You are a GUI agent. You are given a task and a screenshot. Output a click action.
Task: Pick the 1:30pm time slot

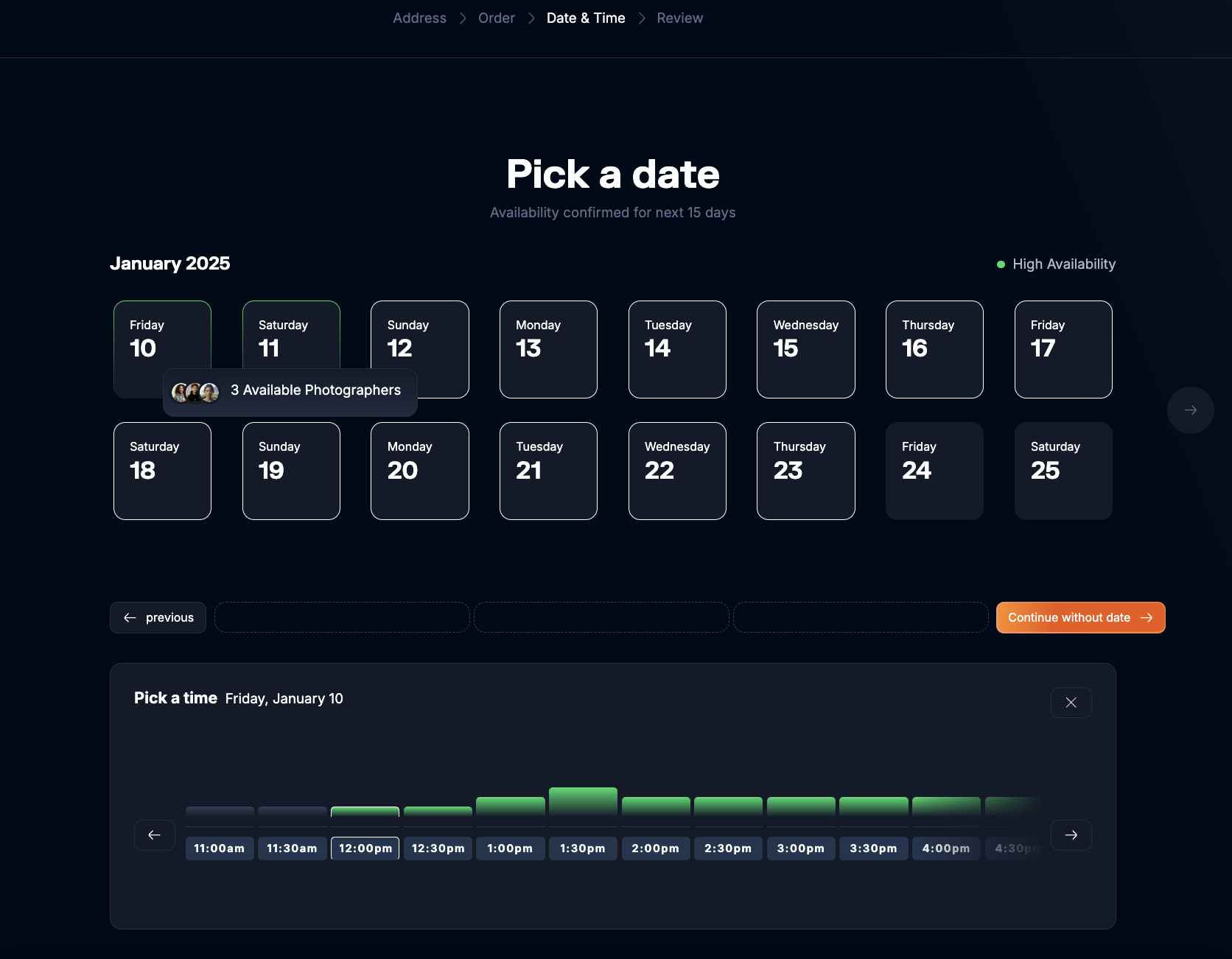[x=583, y=848]
